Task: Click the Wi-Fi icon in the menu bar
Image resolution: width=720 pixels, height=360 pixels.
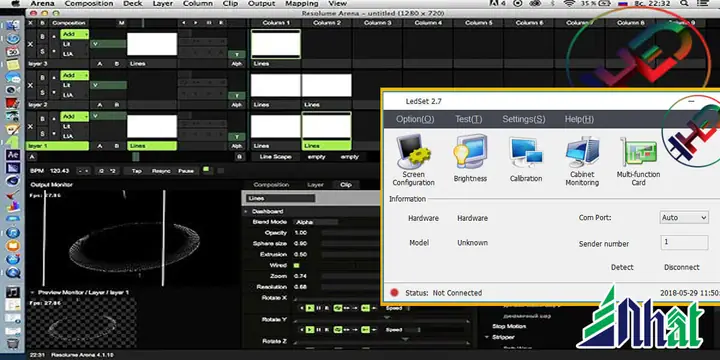Action: click(569, 4)
